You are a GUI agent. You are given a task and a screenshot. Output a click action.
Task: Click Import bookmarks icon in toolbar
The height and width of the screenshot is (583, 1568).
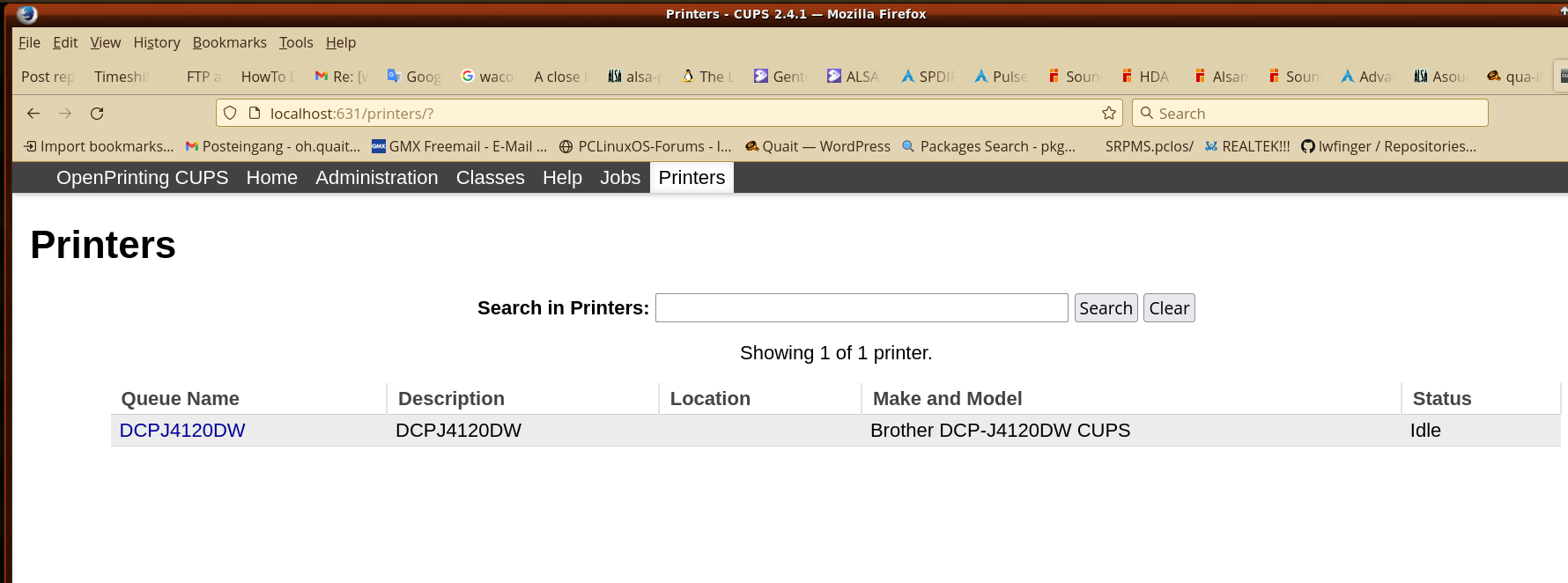(x=31, y=146)
